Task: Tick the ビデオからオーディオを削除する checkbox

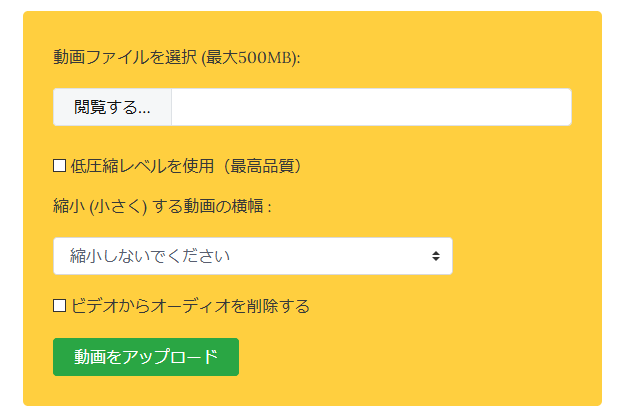Action: pos(60,305)
